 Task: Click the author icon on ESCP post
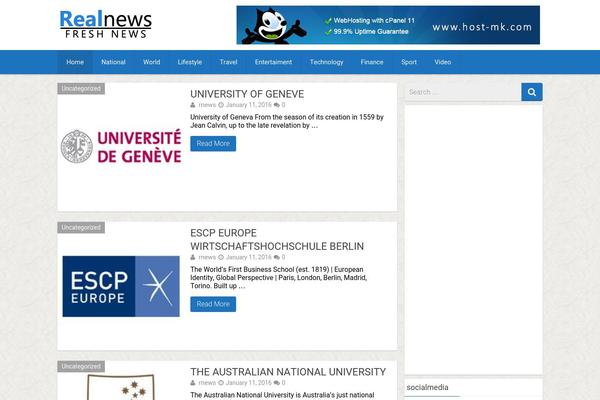pos(193,257)
